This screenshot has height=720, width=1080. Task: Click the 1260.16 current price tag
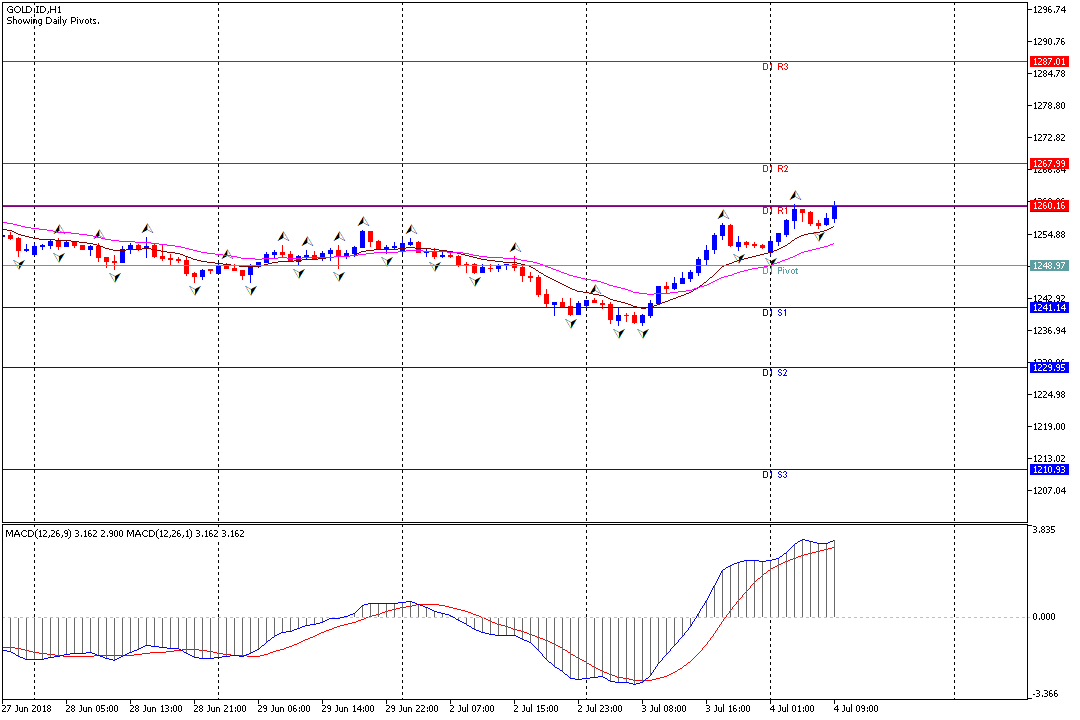(1049, 205)
